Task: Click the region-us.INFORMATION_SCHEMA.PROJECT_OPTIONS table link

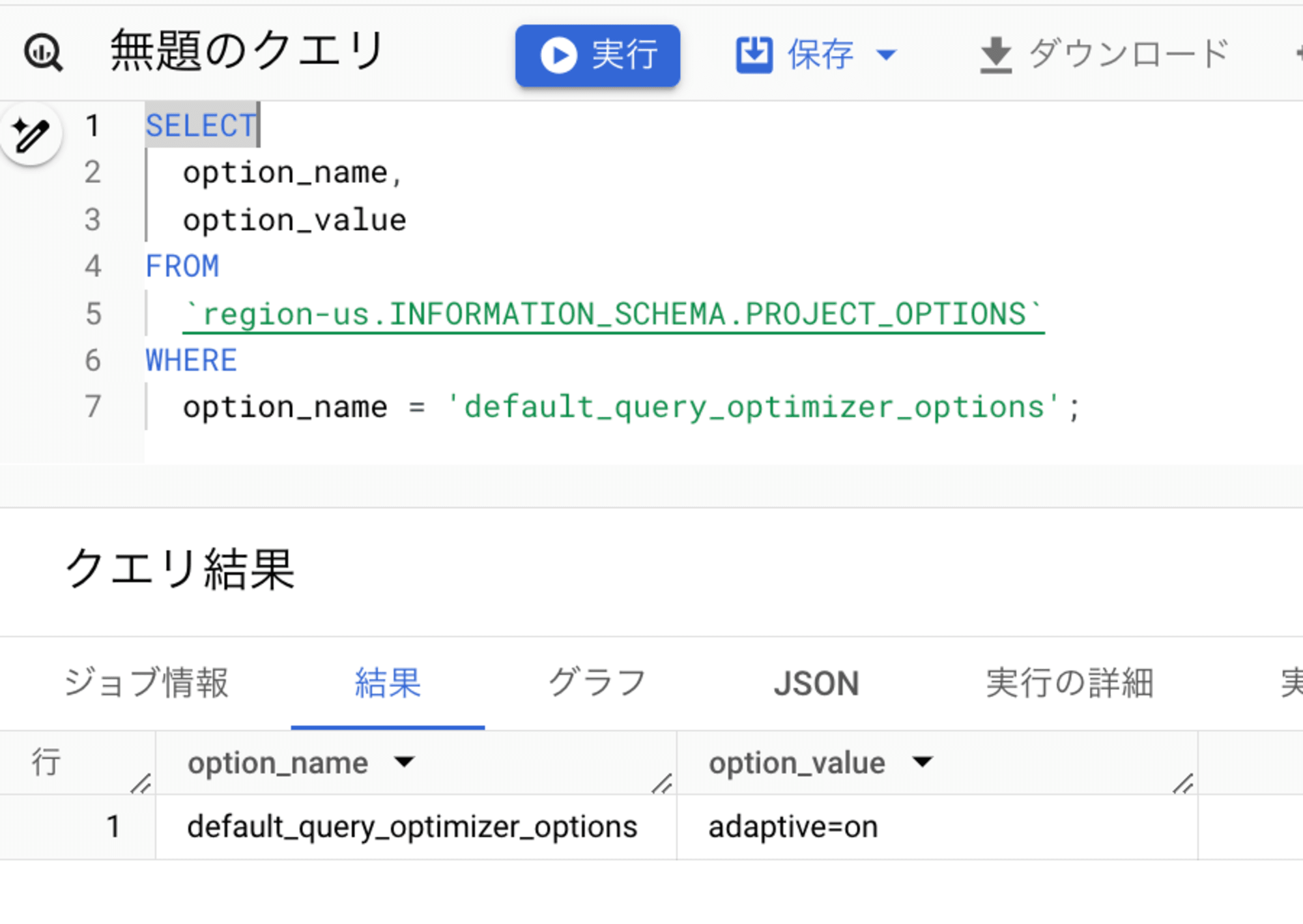Action: coord(613,315)
